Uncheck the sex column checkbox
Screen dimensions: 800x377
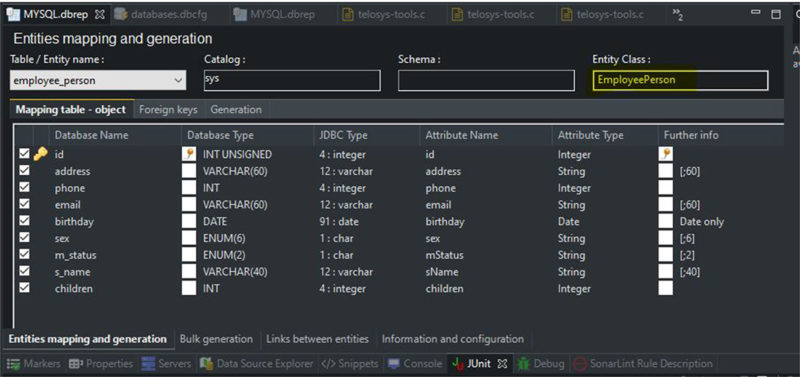24,238
